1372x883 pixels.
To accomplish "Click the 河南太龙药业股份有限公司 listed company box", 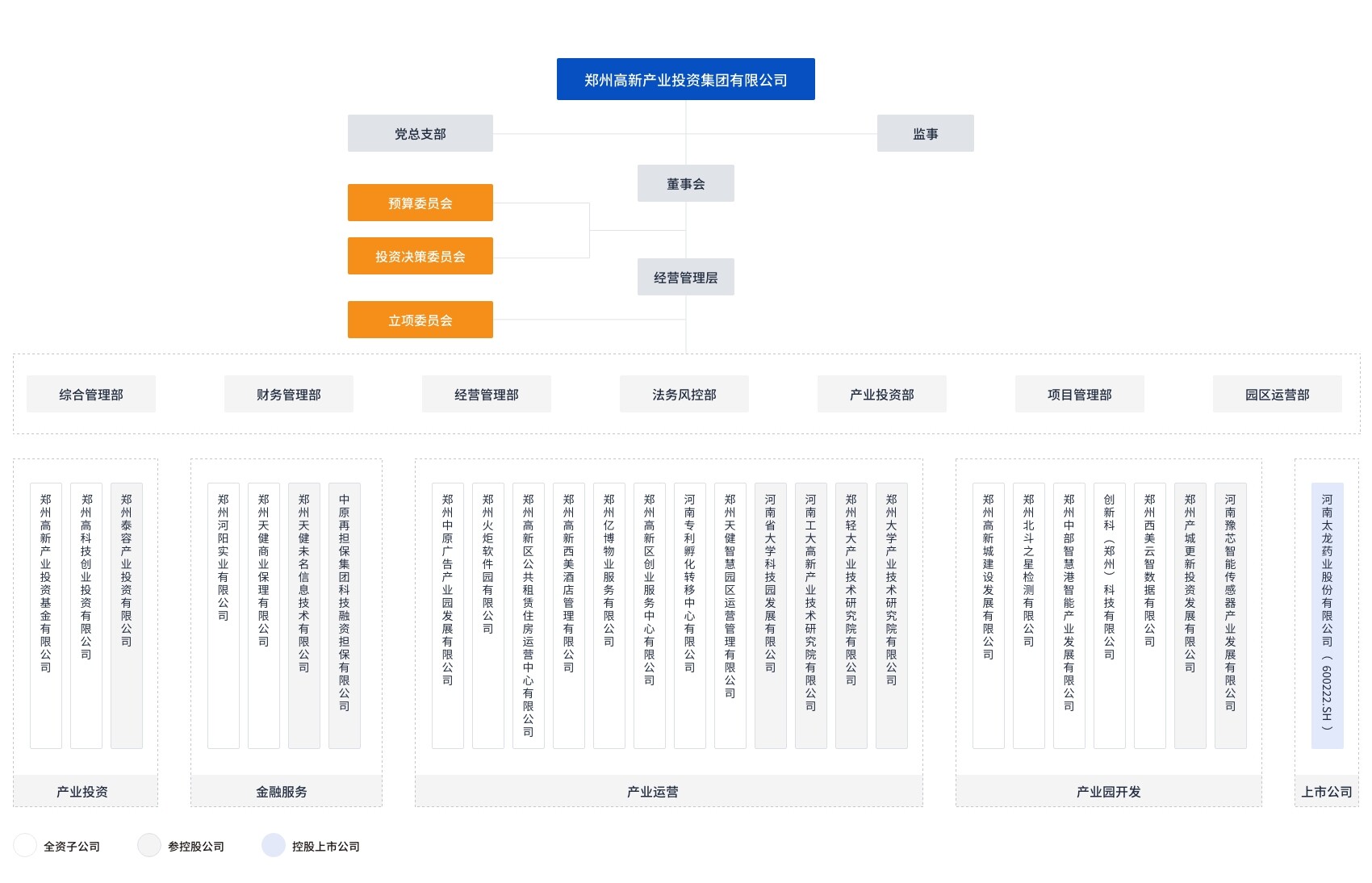I will click(x=1327, y=615).
